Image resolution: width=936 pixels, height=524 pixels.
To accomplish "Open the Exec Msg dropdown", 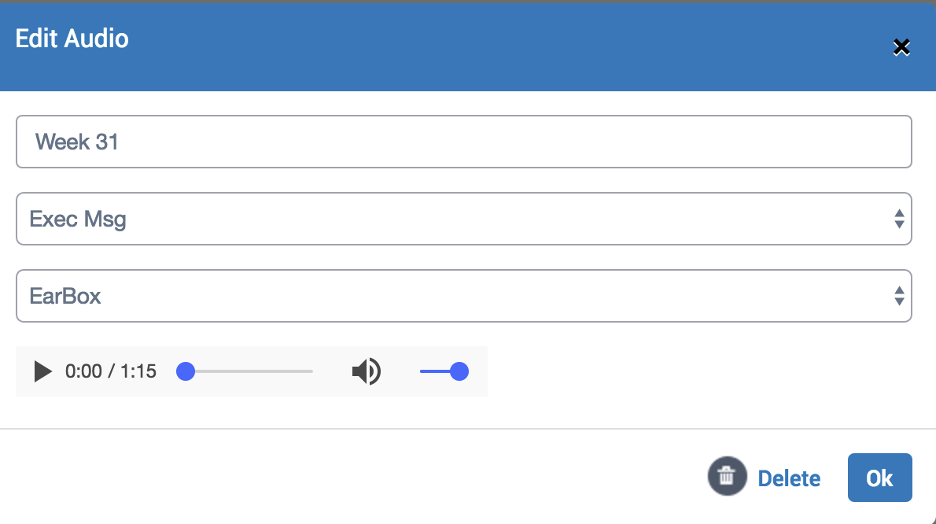I will point(464,219).
